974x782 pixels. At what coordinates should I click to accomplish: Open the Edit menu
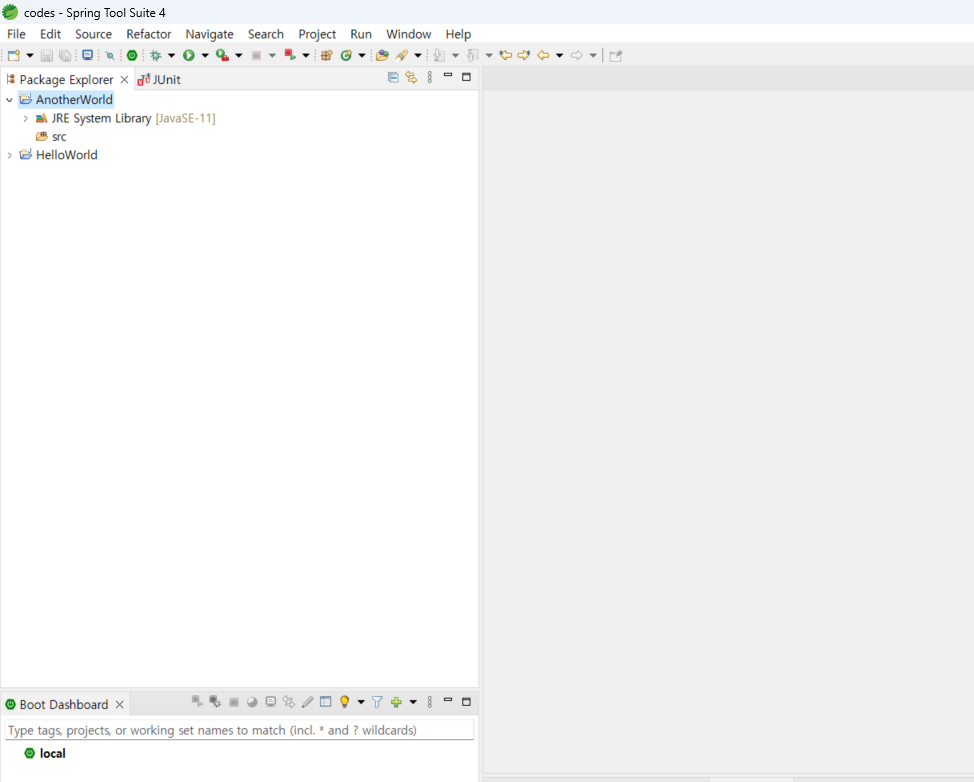click(x=50, y=34)
